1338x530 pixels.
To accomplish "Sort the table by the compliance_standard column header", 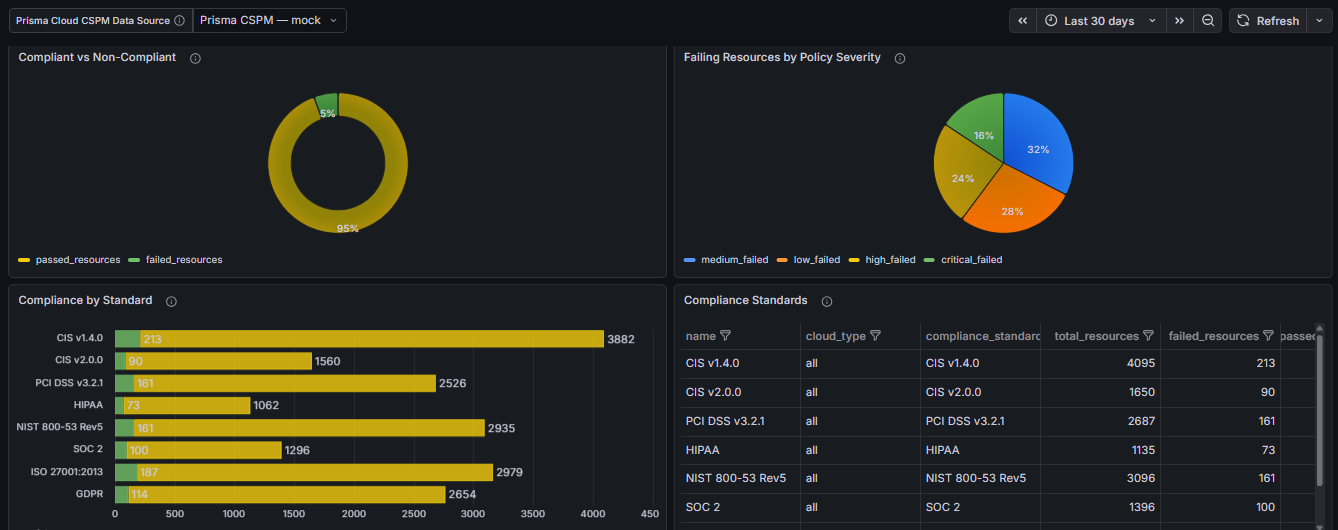I will pyautogui.click(x=982, y=336).
